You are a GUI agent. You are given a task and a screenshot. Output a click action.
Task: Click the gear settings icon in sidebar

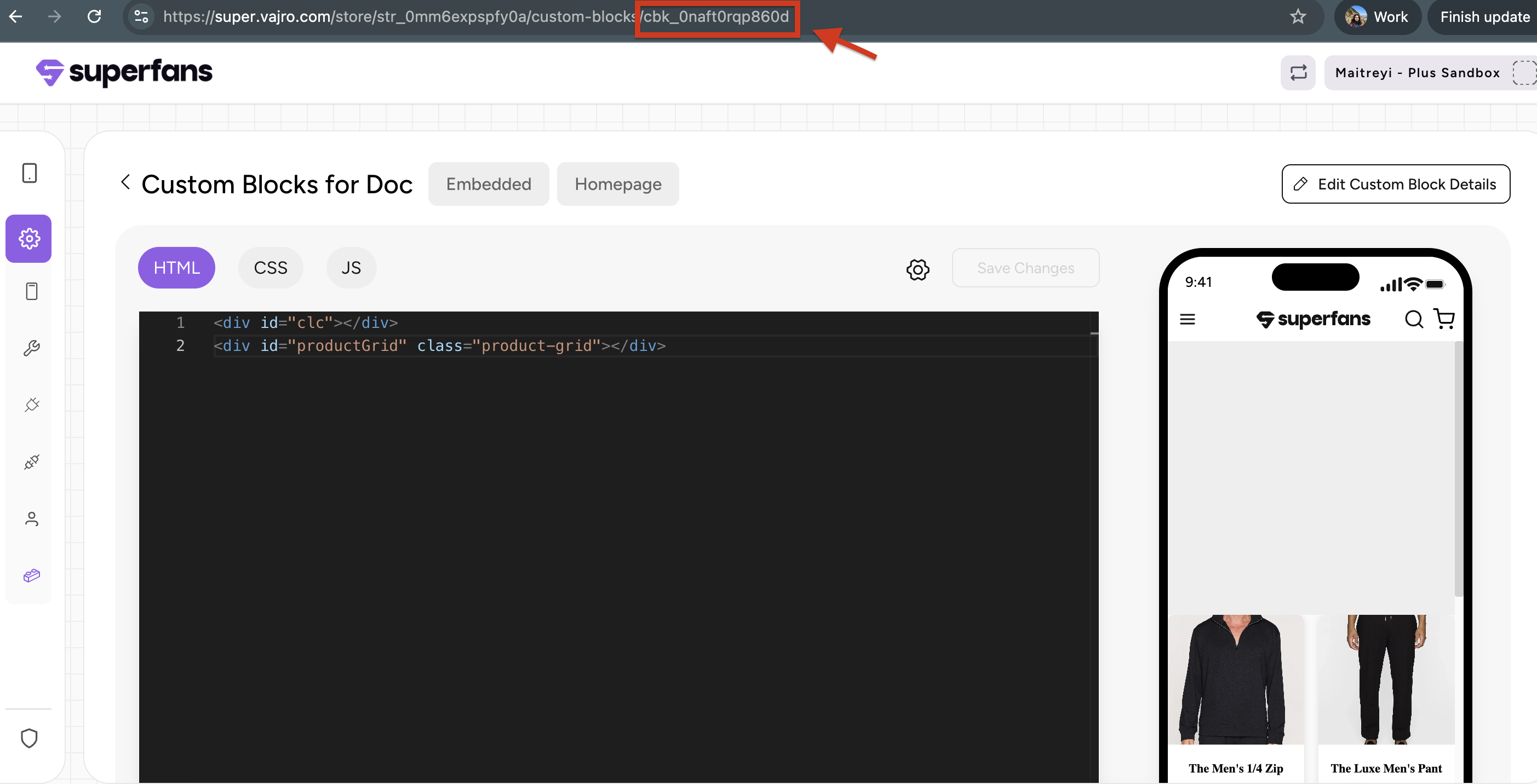coord(29,239)
